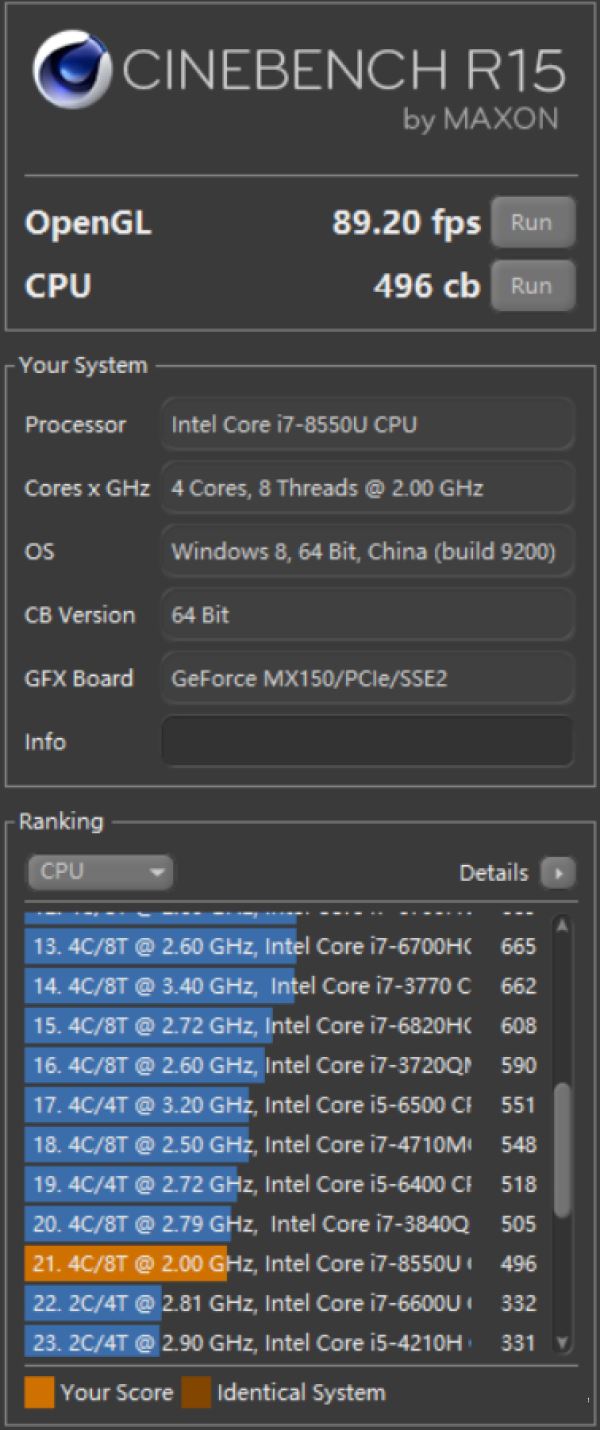Run the CPU benchmark
Viewport: 600px width, 1430px height.
[x=532, y=285]
